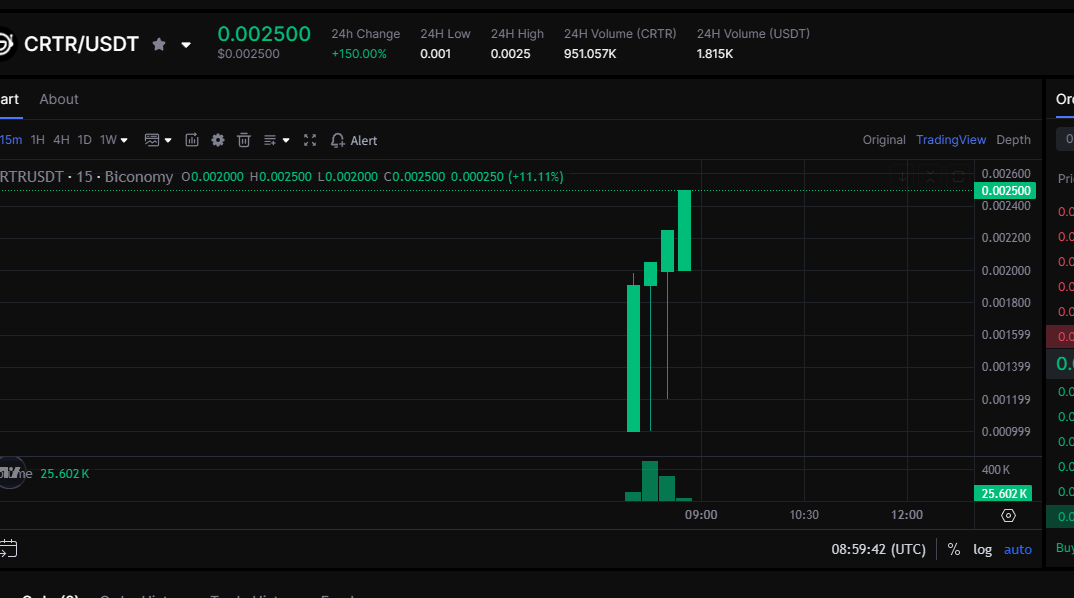
Task: Switch to the About tab
Action: click(59, 99)
